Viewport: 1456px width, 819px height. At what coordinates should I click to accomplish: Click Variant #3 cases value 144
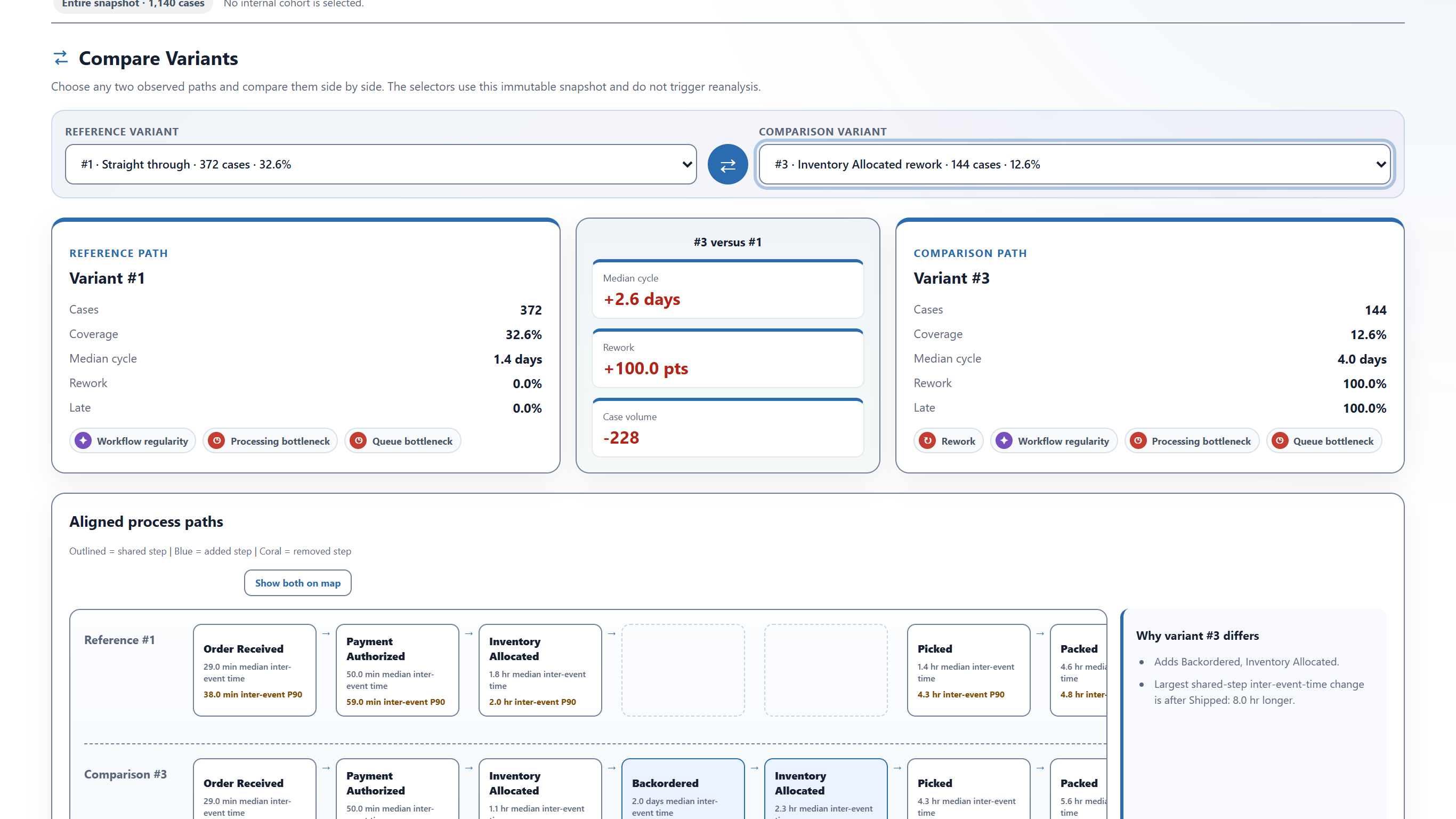click(x=1375, y=310)
